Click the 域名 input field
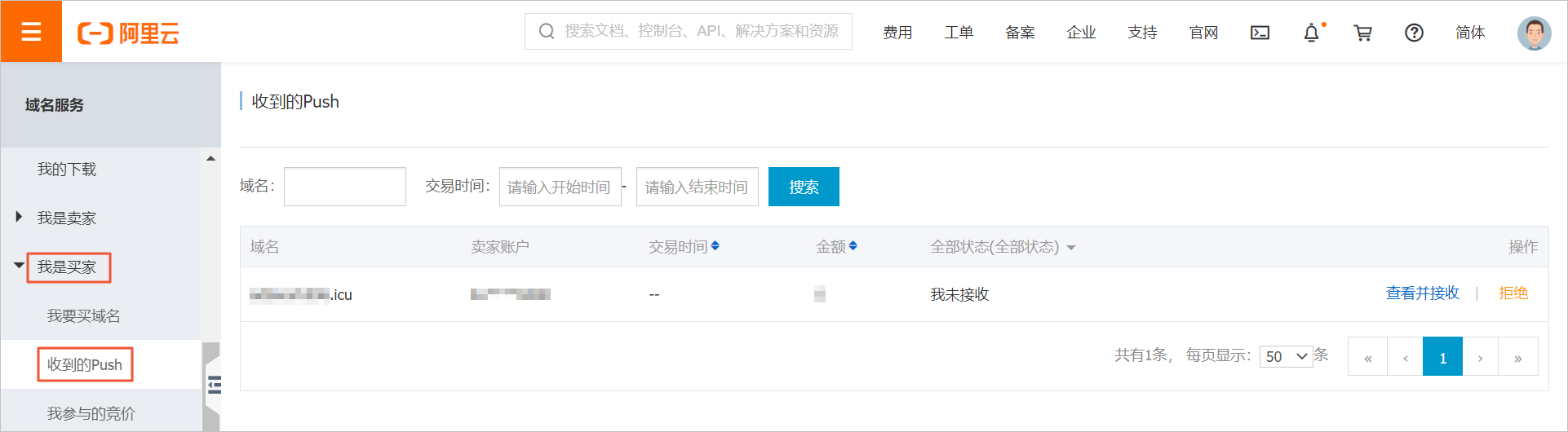1568x432 pixels. click(344, 187)
